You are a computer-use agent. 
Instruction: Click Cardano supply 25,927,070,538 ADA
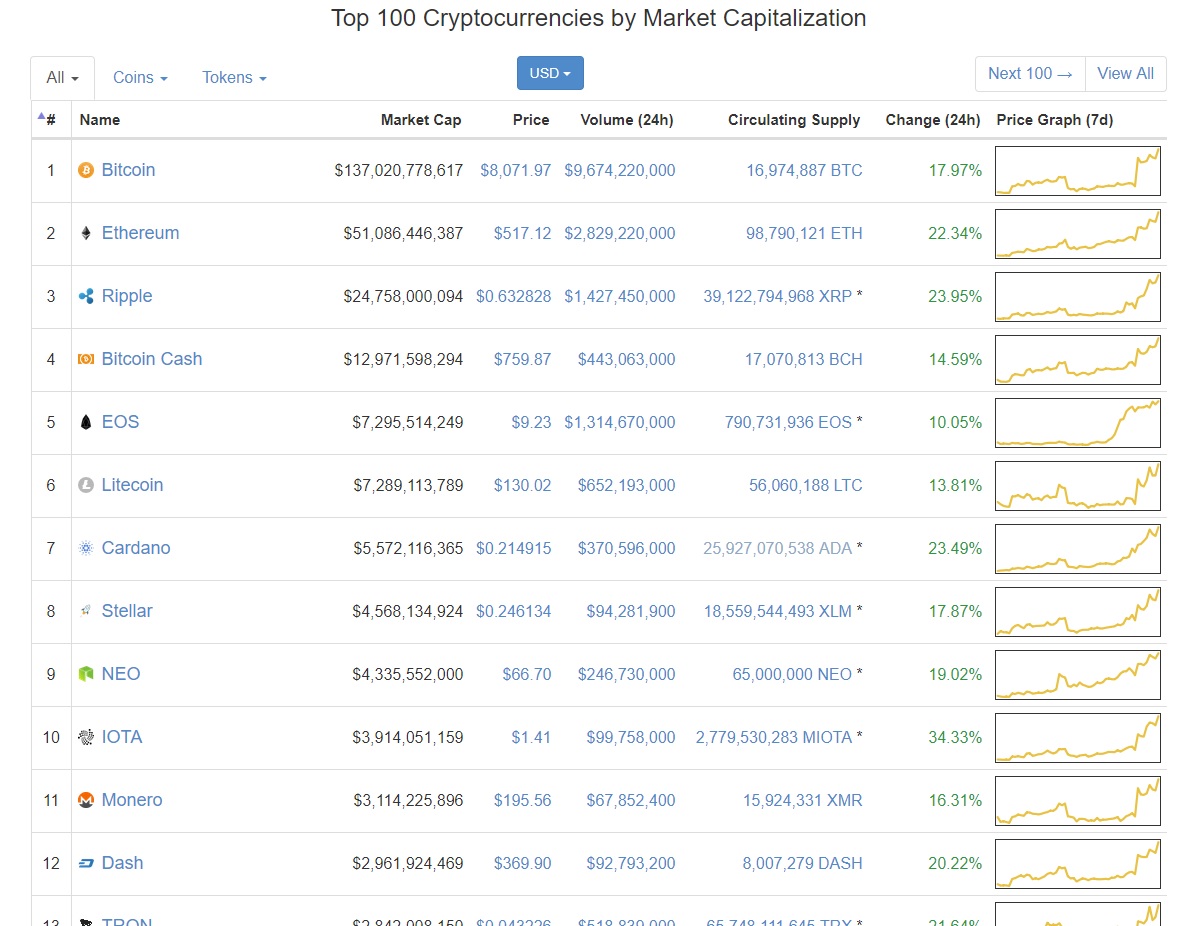point(778,549)
